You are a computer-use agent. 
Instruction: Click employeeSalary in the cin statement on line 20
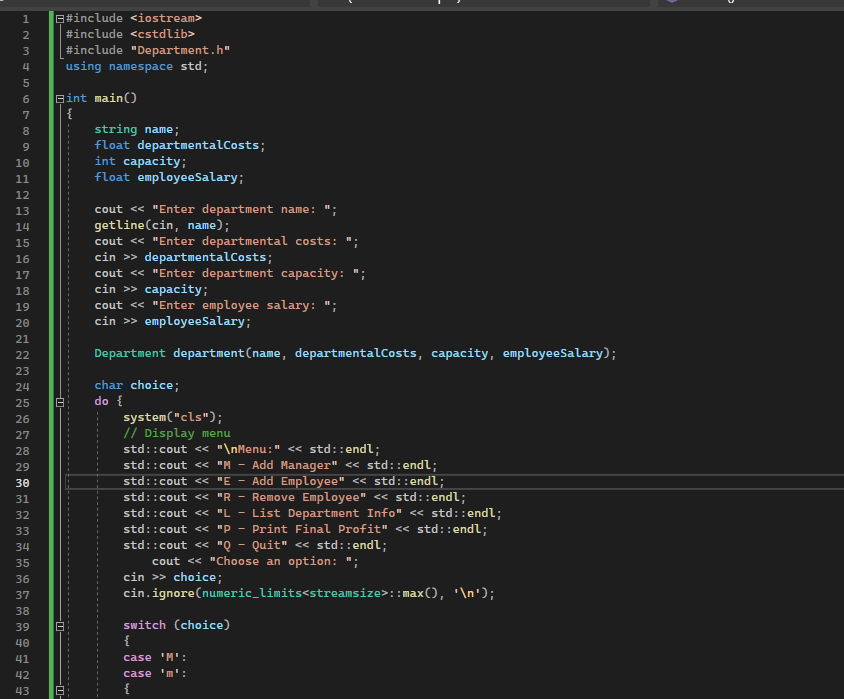pos(194,321)
